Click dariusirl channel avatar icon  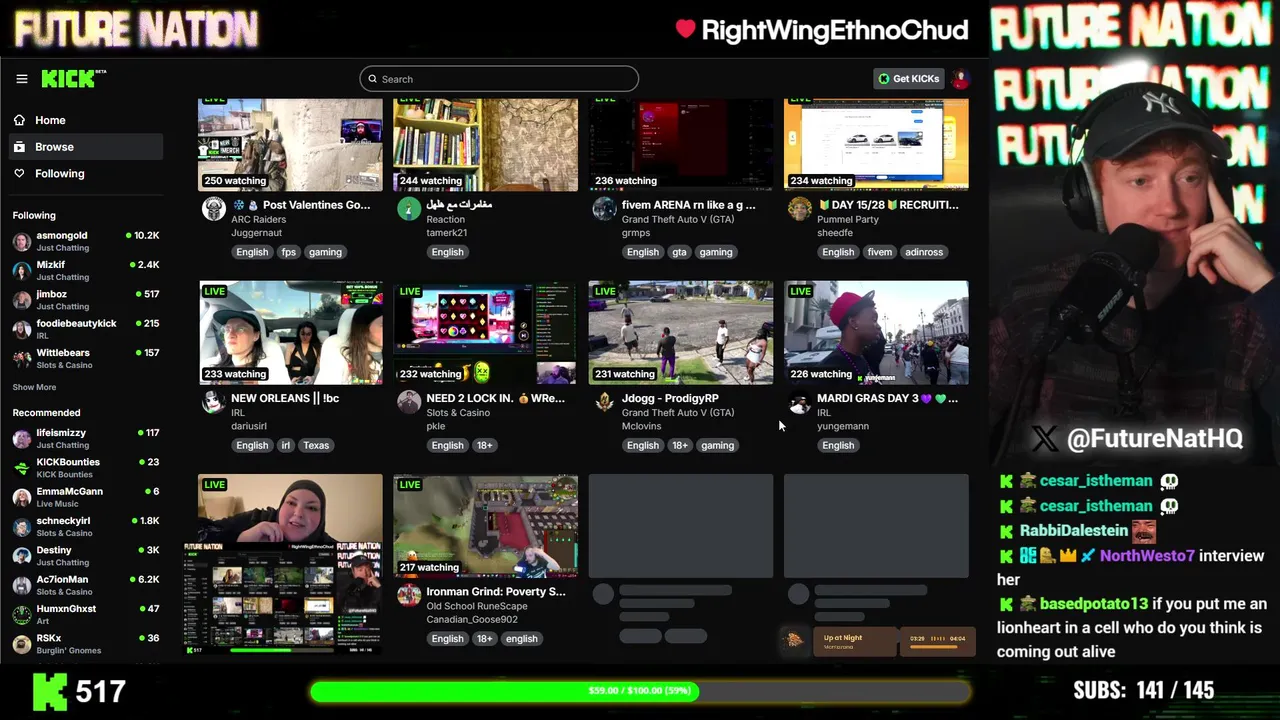213,402
